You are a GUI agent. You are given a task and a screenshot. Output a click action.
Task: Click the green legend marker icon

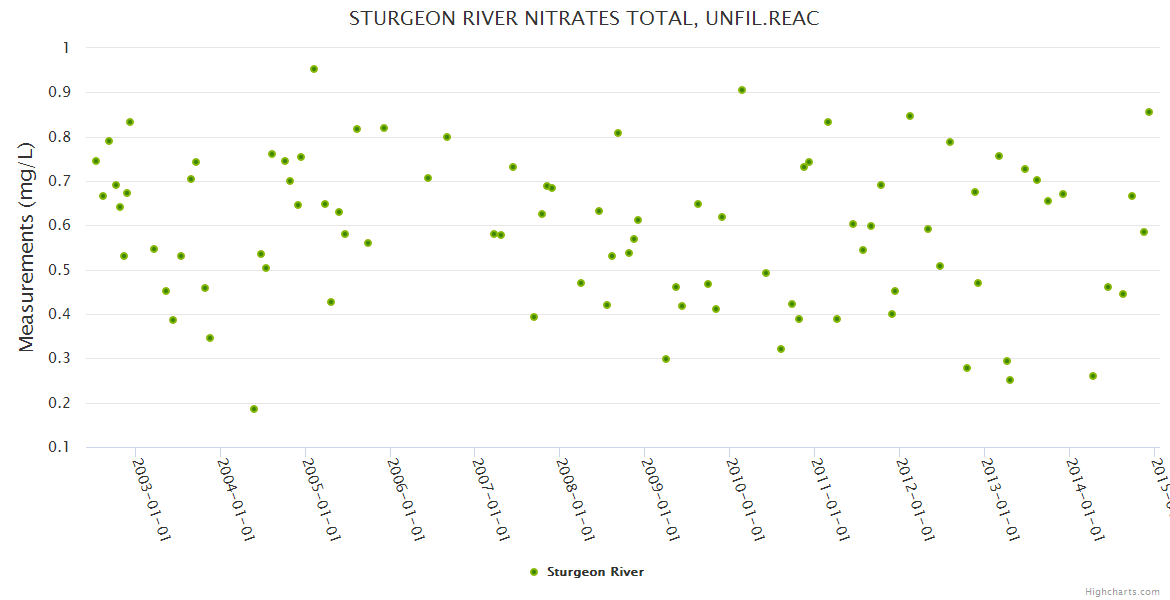(x=533, y=572)
